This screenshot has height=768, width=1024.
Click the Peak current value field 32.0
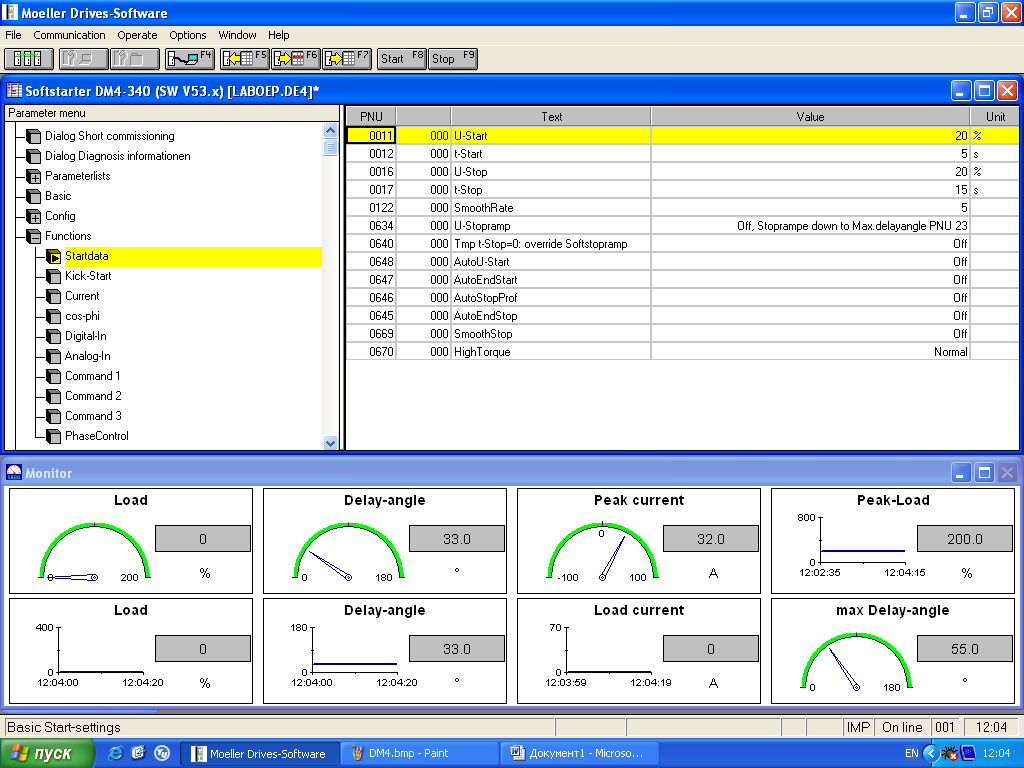pos(711,539)
